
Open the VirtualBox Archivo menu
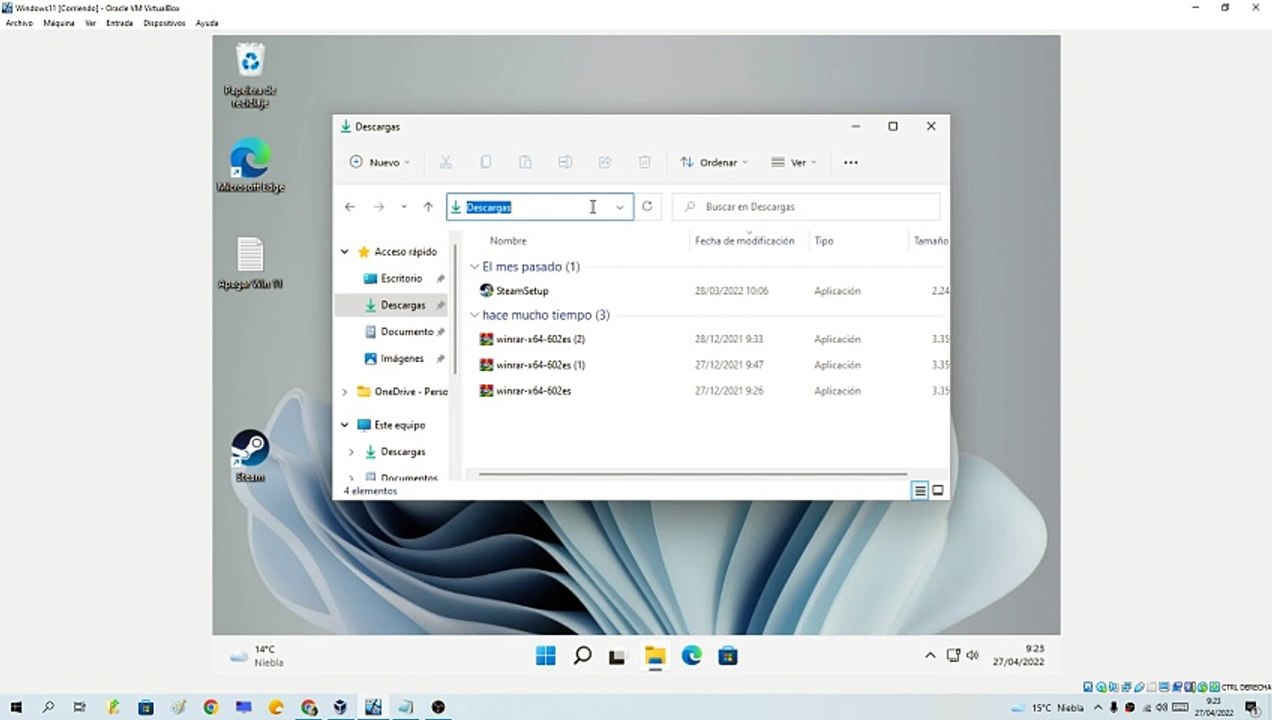pos(19,22)
